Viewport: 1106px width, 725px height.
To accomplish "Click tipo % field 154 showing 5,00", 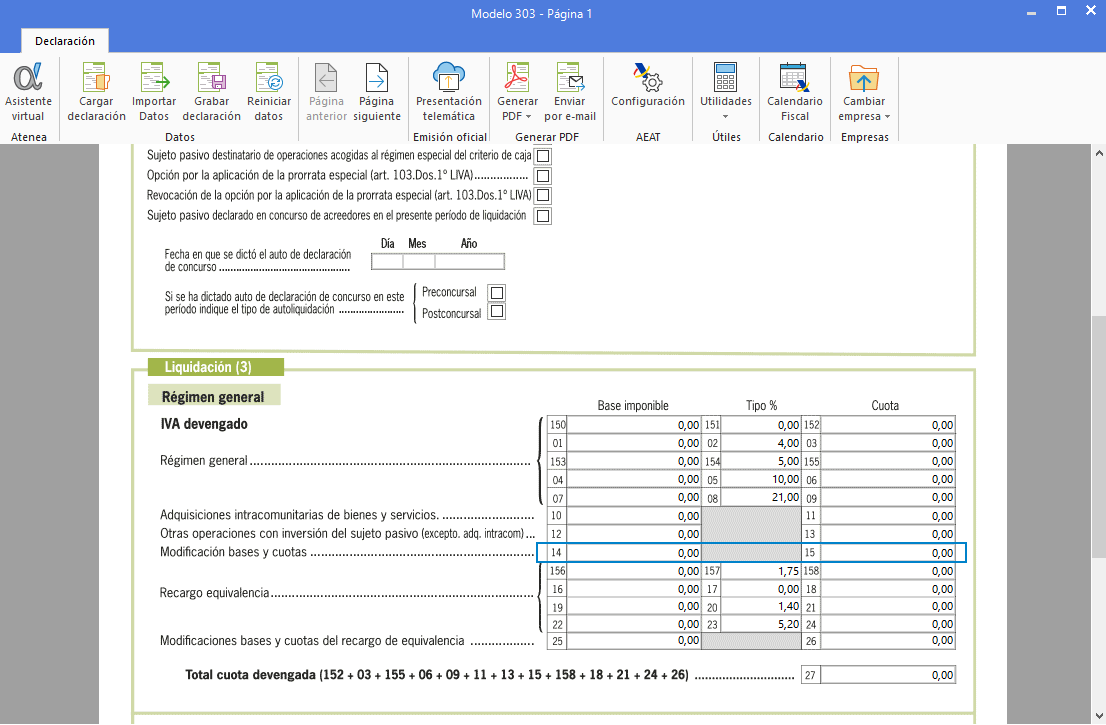I will (x=761, y=461).
